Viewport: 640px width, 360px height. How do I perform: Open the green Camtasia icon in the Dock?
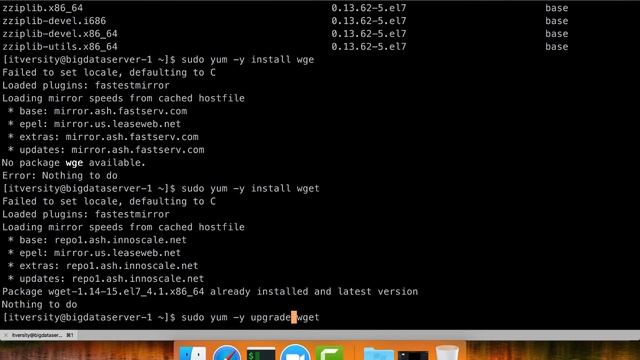[x=329, y=353]
